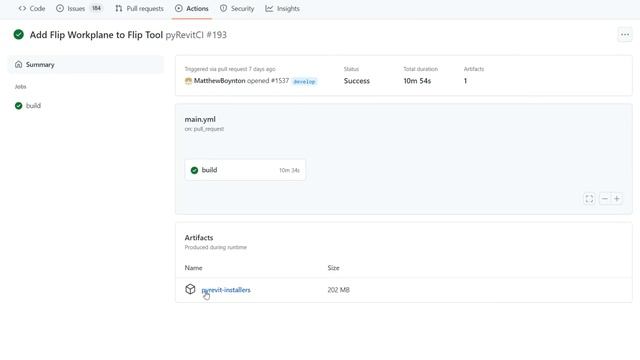Click the Issues count badge 184

click(x=96, y=8)
